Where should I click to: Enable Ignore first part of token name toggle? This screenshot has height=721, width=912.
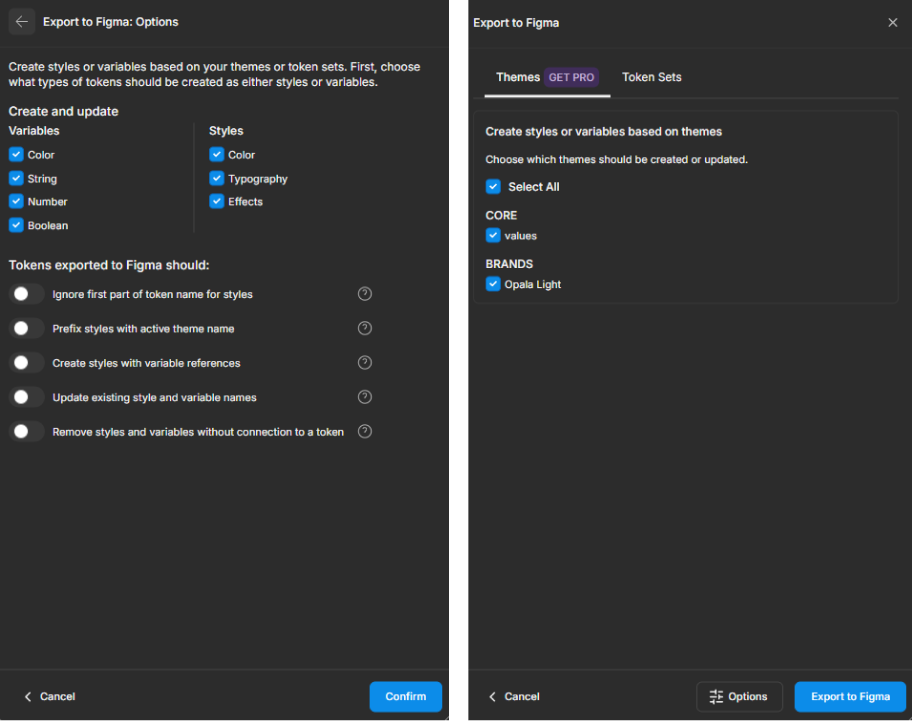coord(27,294)
